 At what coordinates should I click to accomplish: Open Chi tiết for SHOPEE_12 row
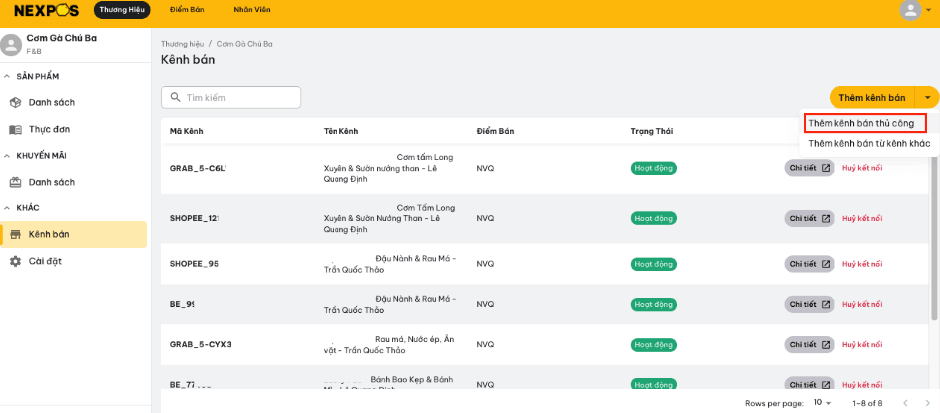(x=809, y=219)
